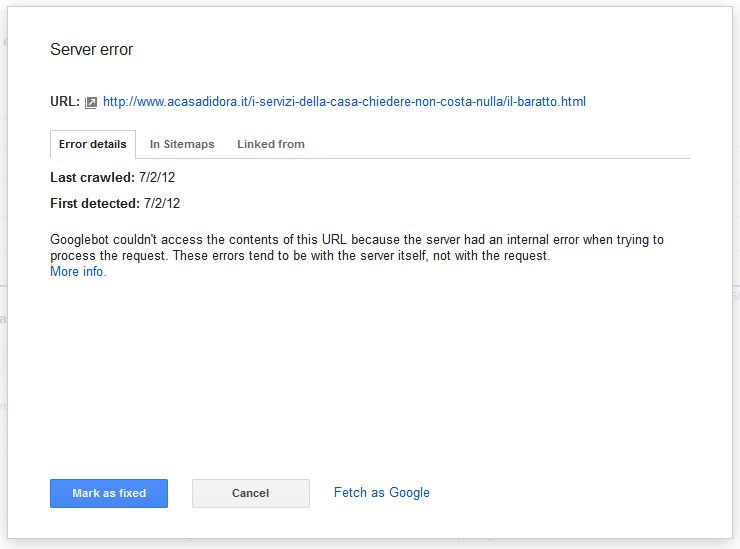Click the blue Mark as fixed button
740x549 pixels.
(x=109, y=493)
